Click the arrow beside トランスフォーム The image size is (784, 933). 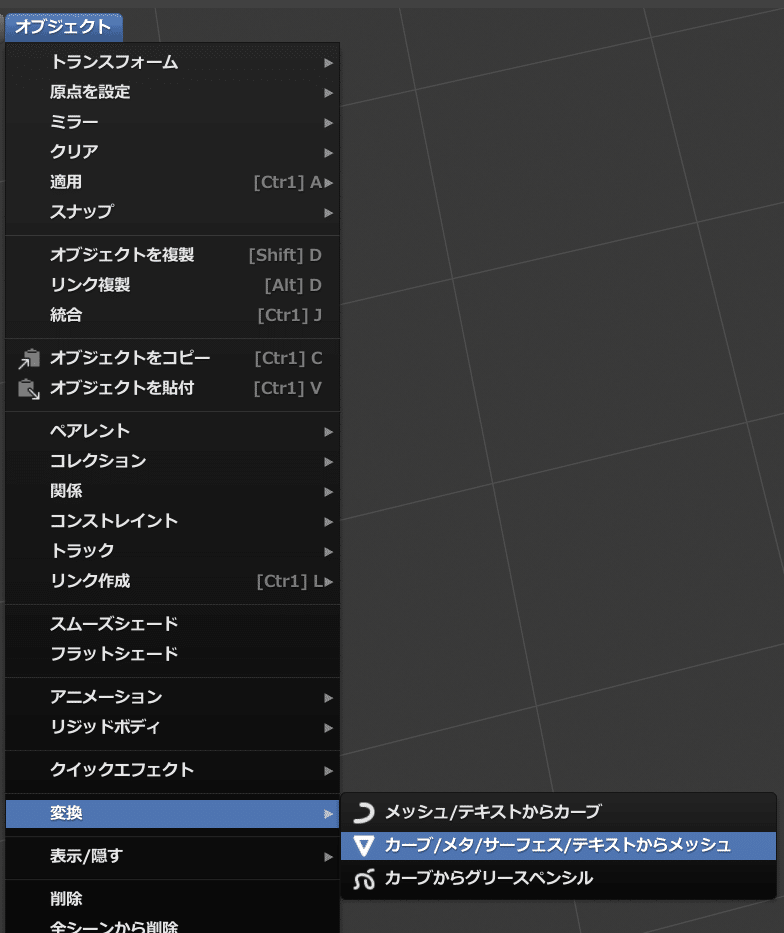point(328,63)
